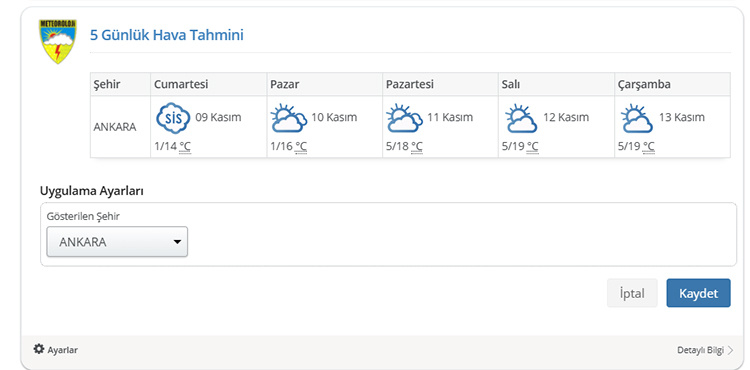
Task: Click the Ayarlar gear icon
Action: [x=39, y=349]
